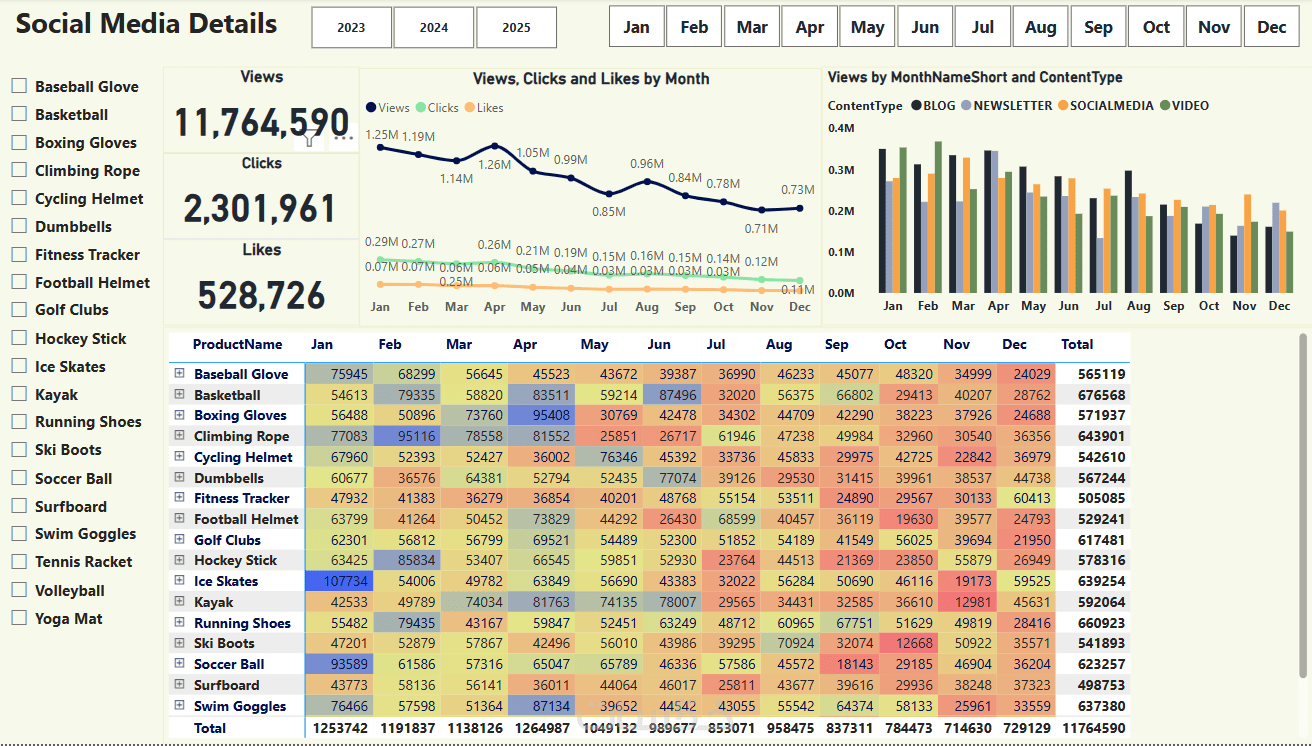Image resolution: width=1312 pixels, height=746 pixels.
Task: Select the Volleyball slicer checkbox
Action: pyautogui.click(x=19, y=590)
